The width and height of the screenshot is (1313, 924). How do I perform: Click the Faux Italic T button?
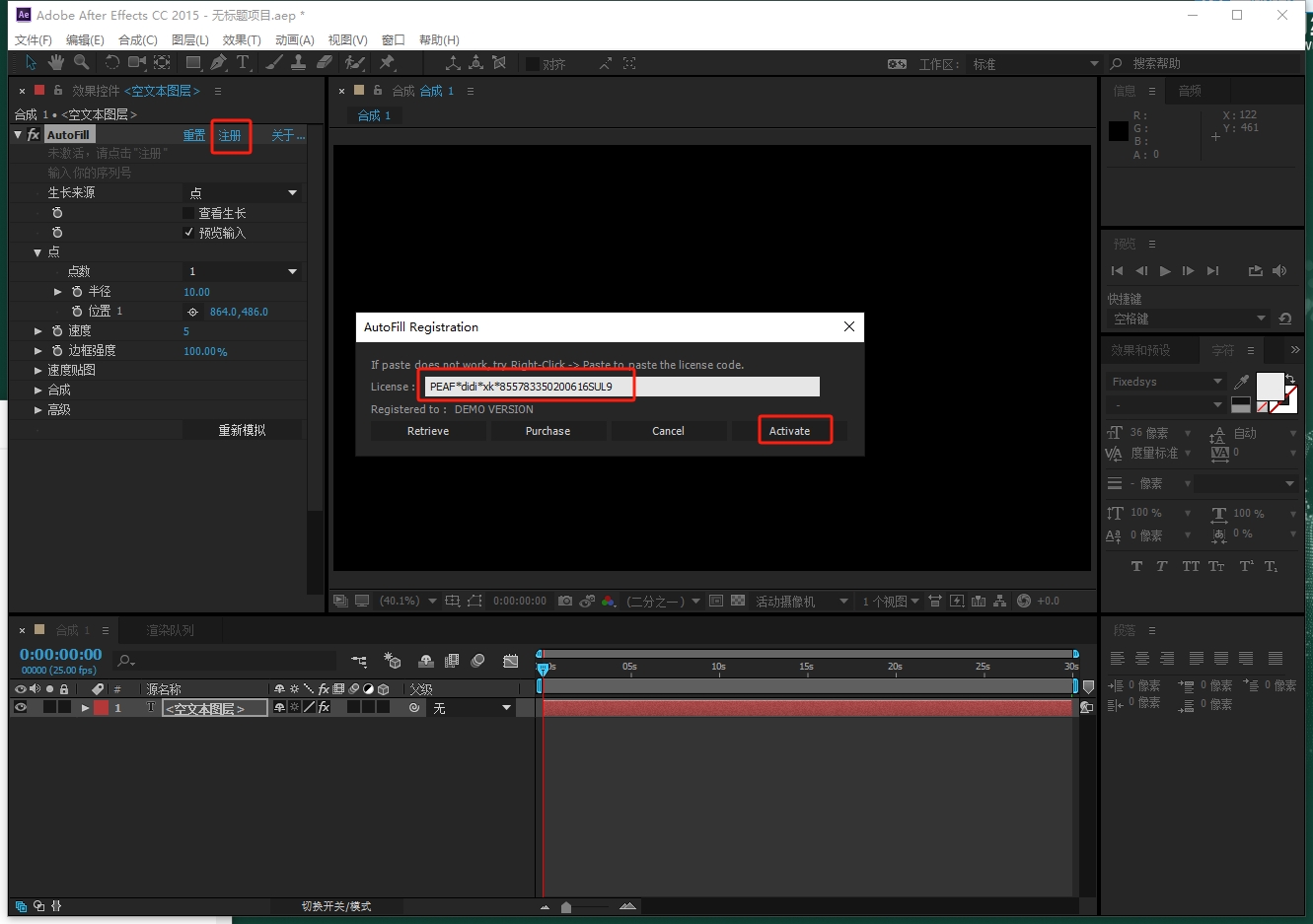coord(1162,566)
